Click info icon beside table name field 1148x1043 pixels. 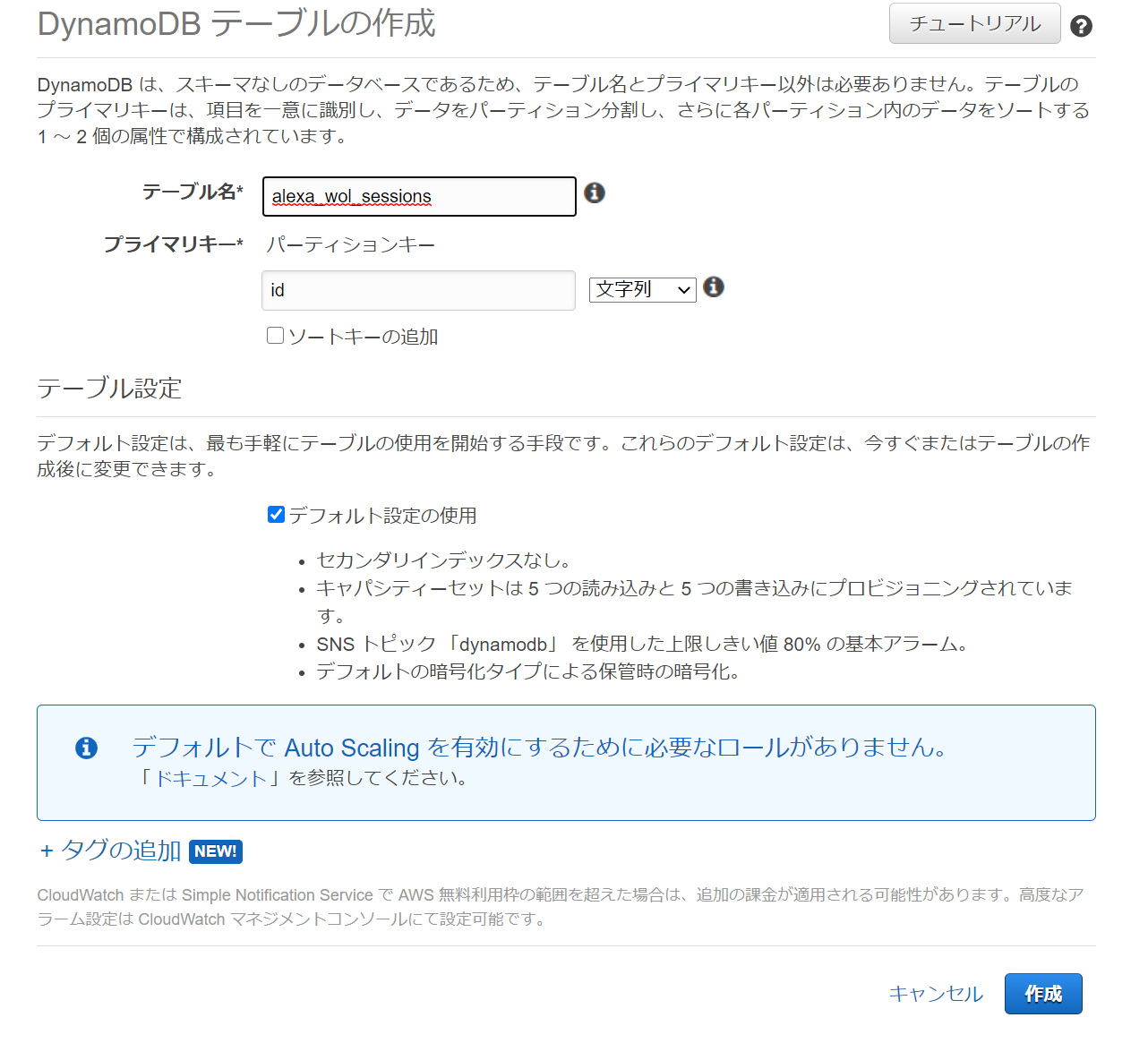click(x=595, y=192)
